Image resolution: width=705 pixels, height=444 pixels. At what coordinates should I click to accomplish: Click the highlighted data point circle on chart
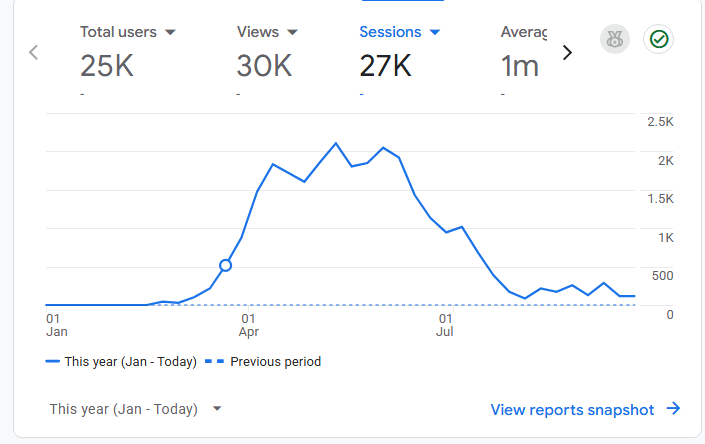226,266
